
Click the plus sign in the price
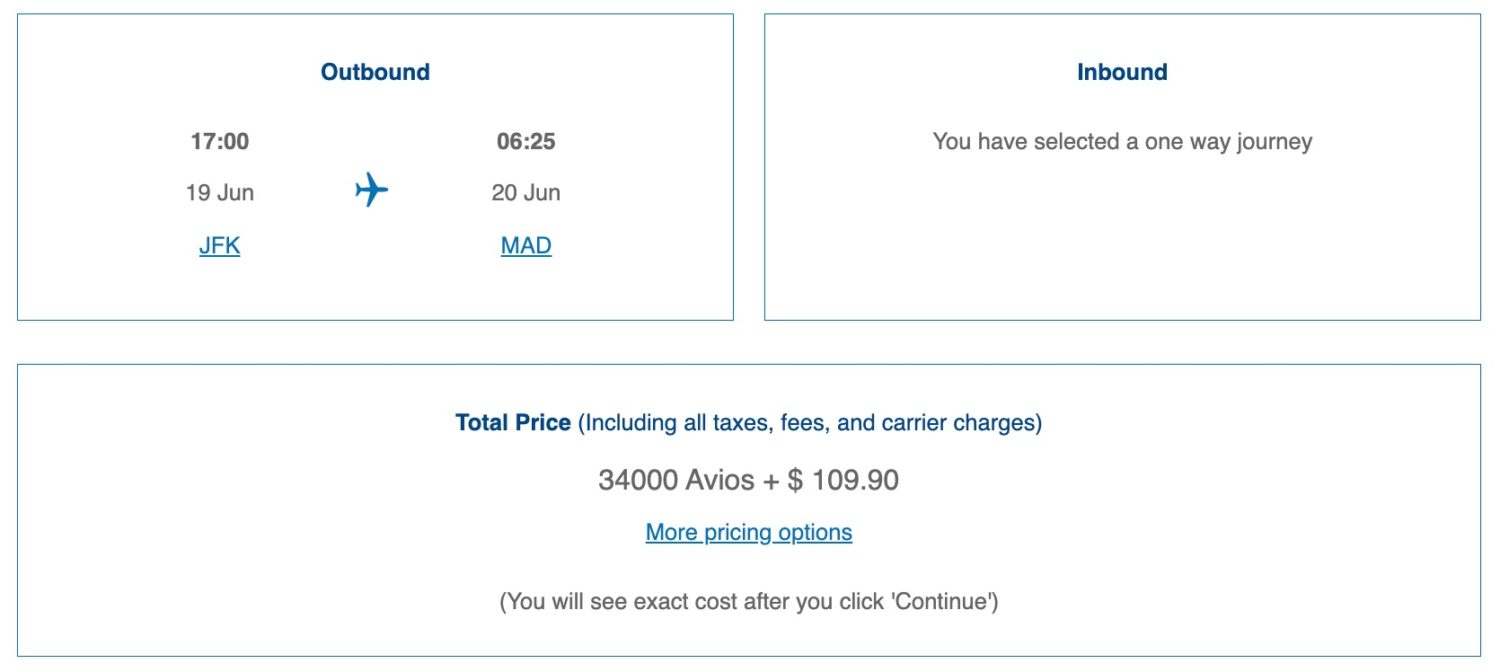[x=770, y=481]
